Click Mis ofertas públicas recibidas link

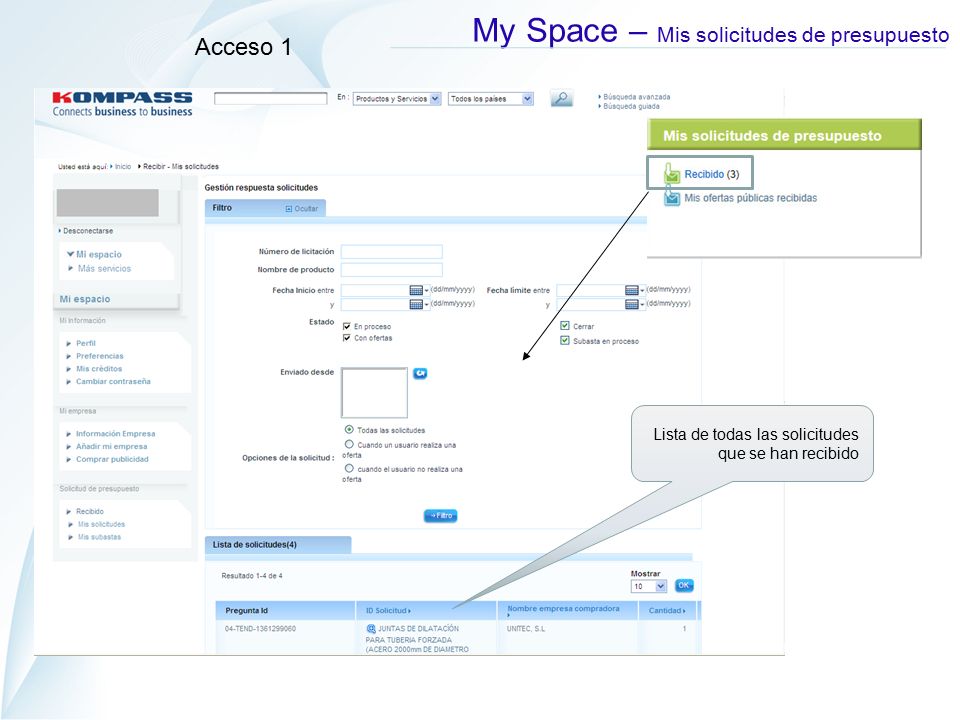point(751,198)
